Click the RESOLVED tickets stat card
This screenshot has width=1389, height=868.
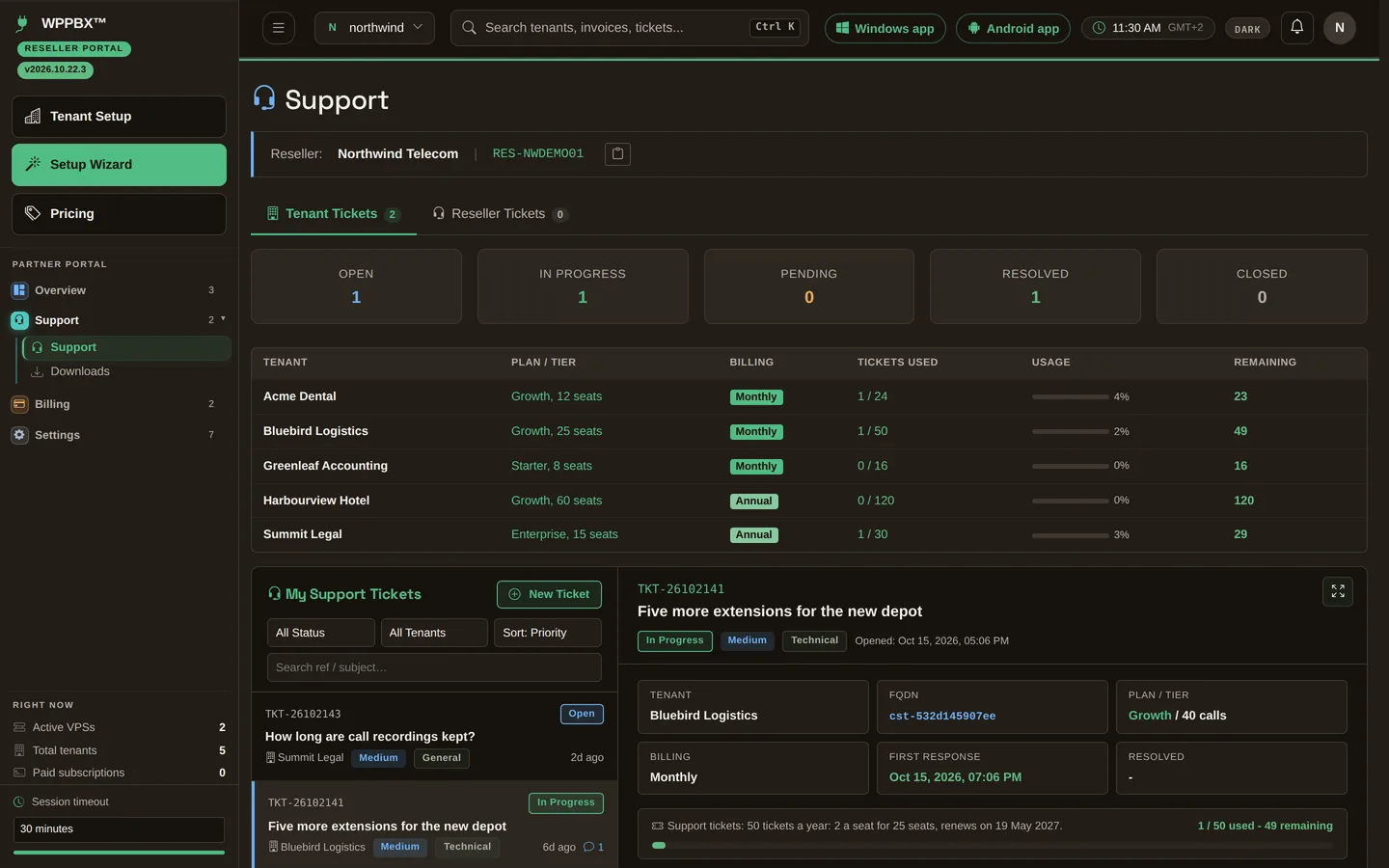(x=1035, y=286)
